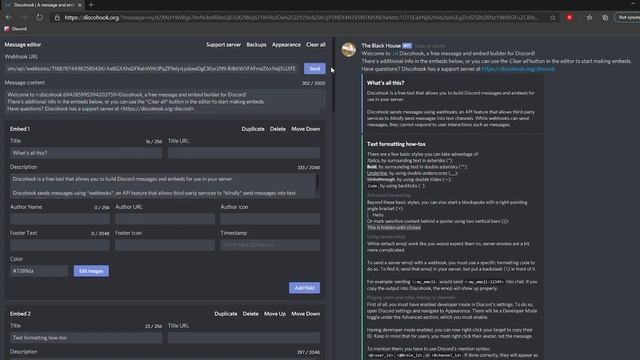Edit the Embed 2 Title field

coord(86,338)
